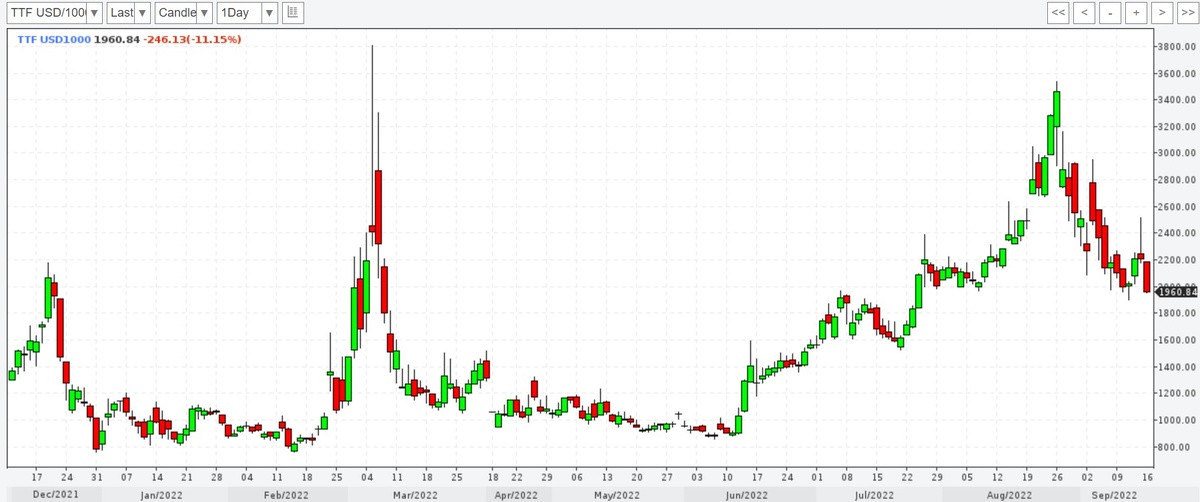Click the May/2022 month label
Image resolution: width=1200 pixels, height=502 pixels.
pos(618,495)
